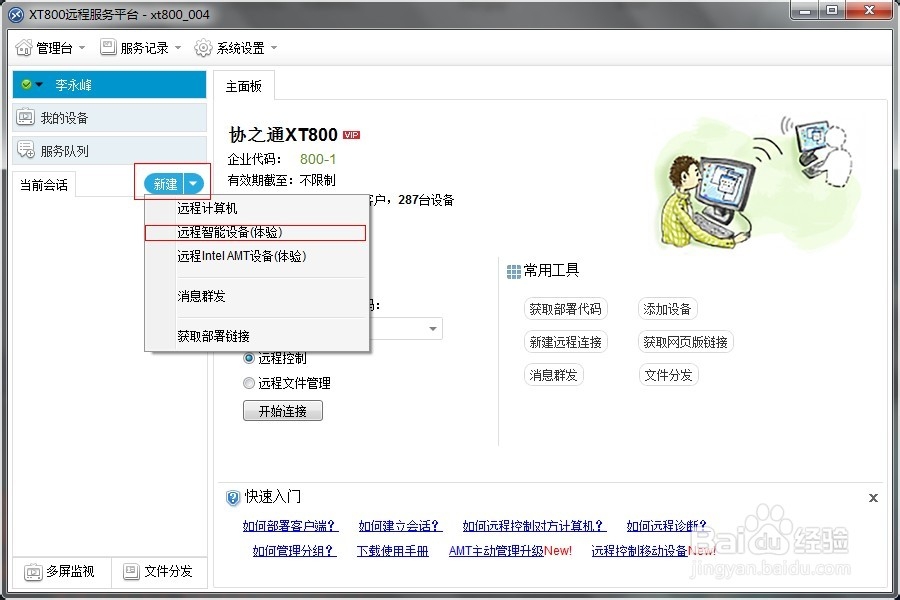Expand the 系统设置 menu arrow

(274, 48)
